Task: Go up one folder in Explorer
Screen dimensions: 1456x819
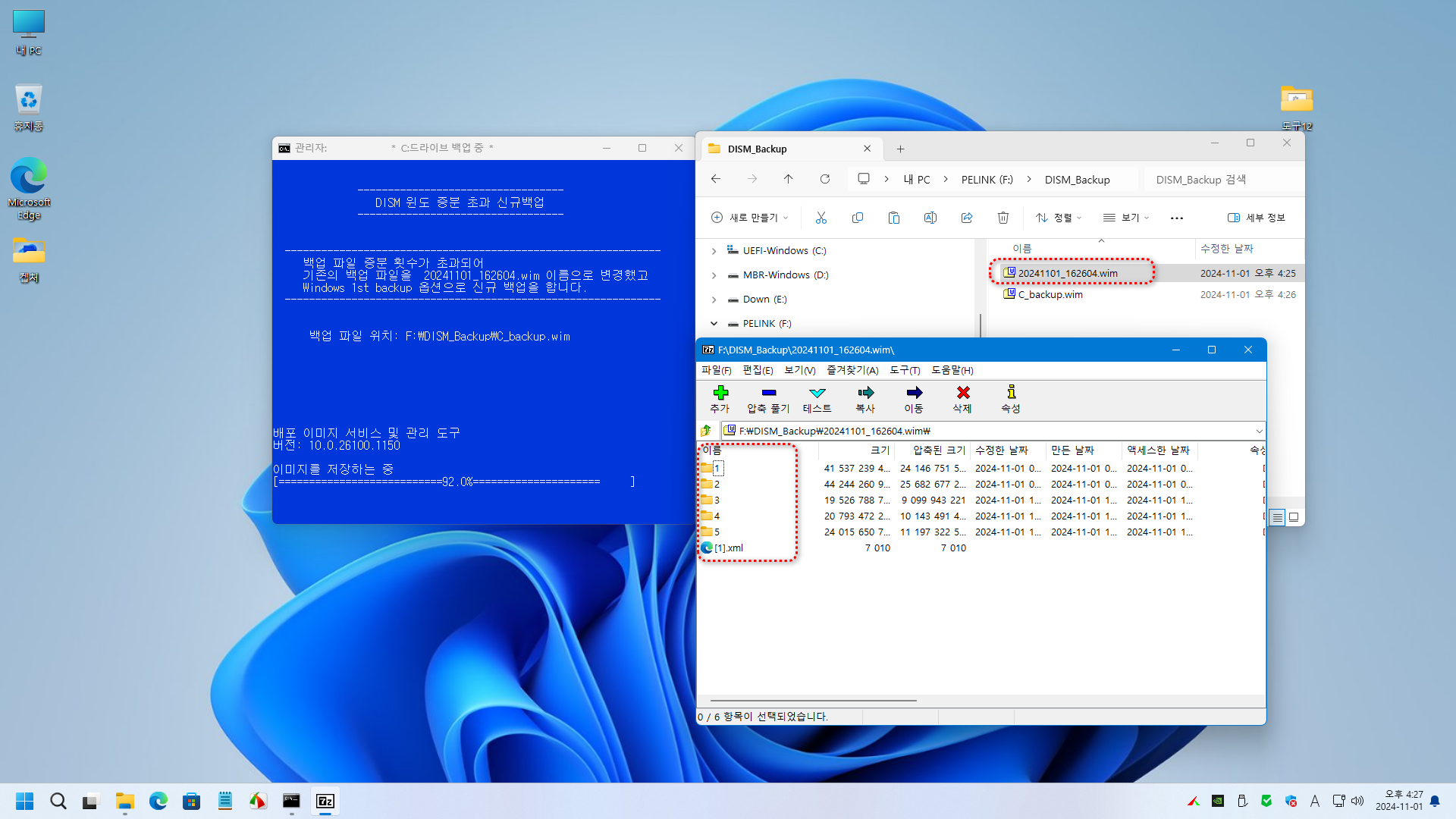Action: pos(788,179)
